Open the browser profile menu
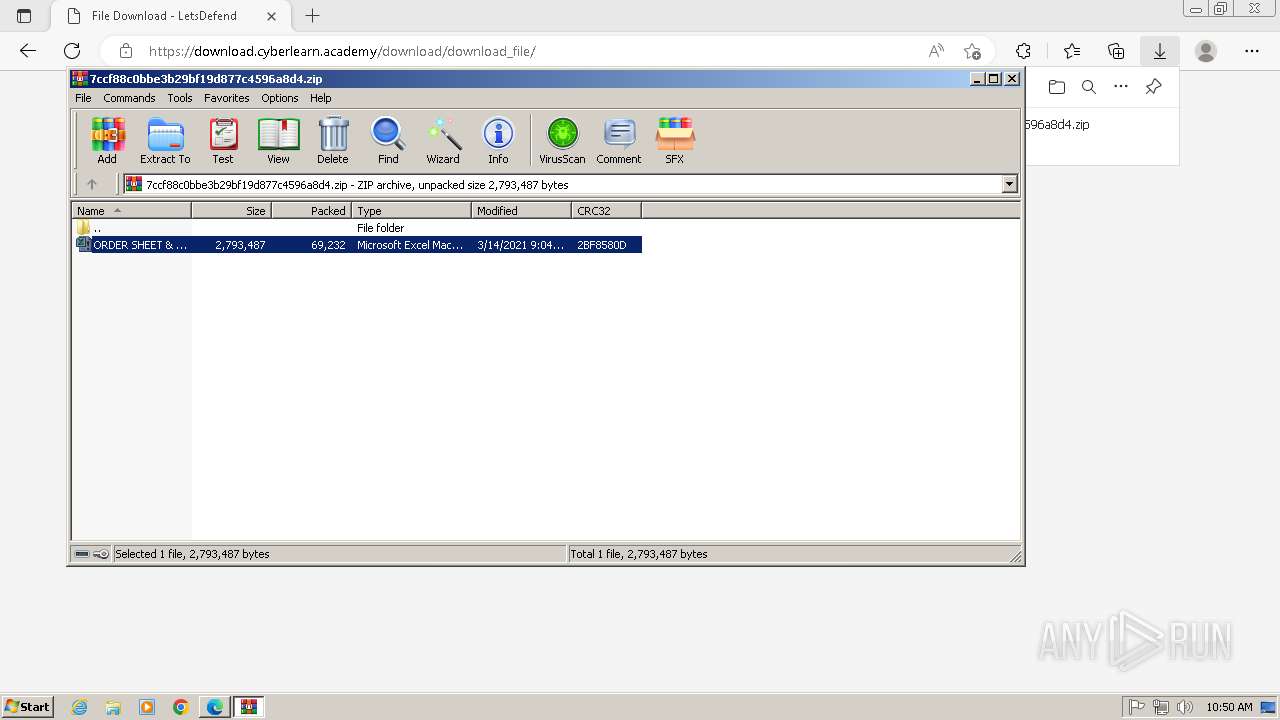The image size is (1280, 720). pos(1206,51)
